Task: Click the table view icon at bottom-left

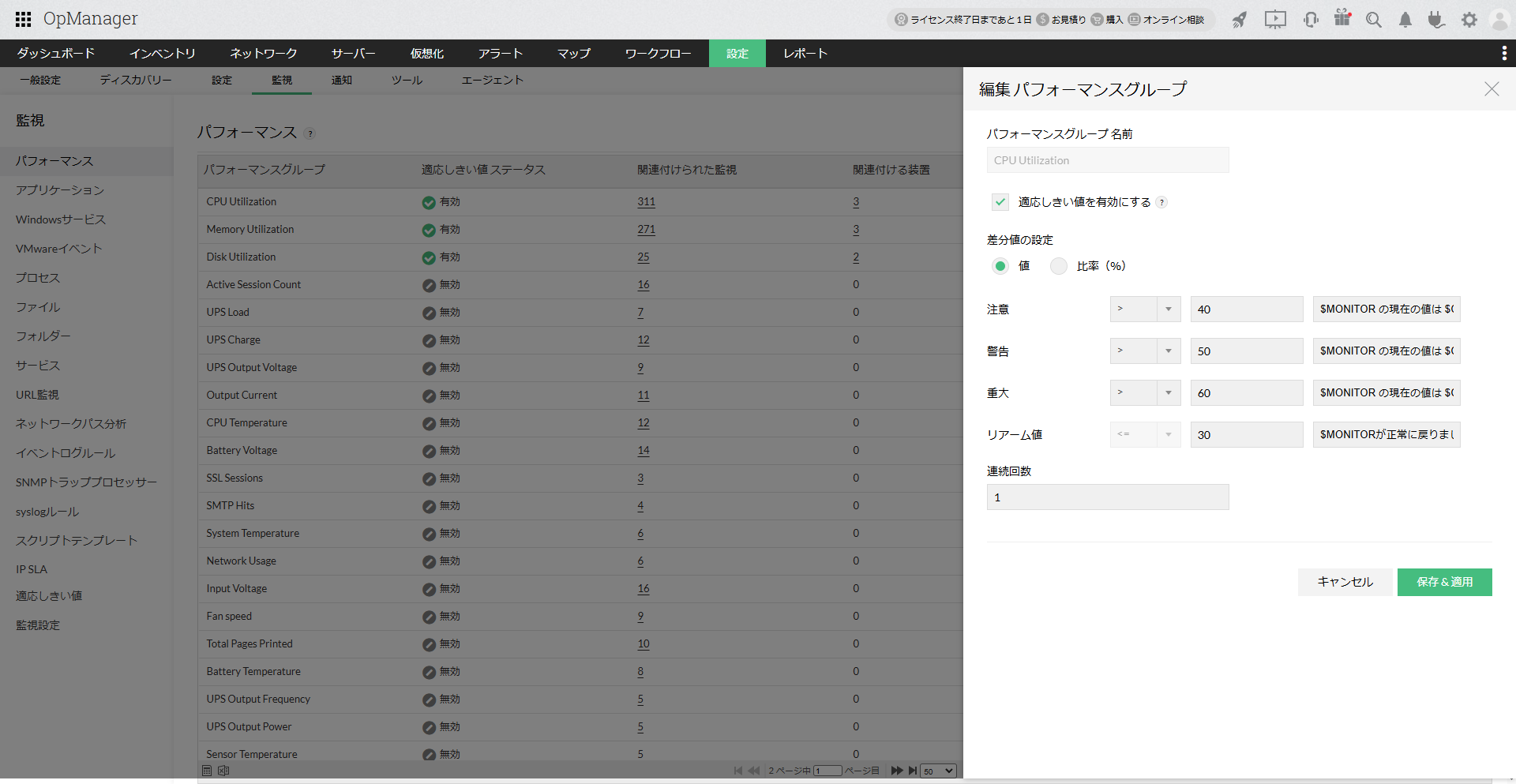Action: coord(207,771)
